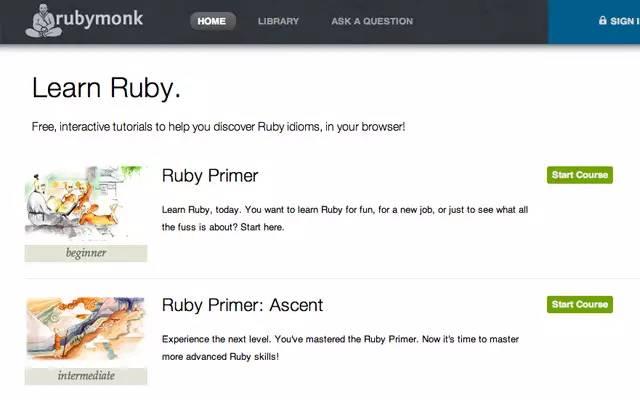Click the intermediate level label
This screenshot has width=640, height=400.
86,376
